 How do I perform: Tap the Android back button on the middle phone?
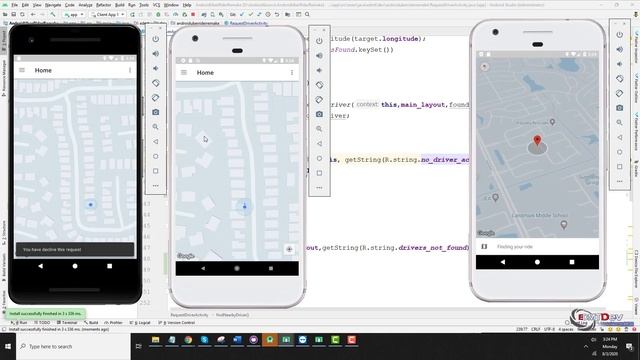(203, 269)
